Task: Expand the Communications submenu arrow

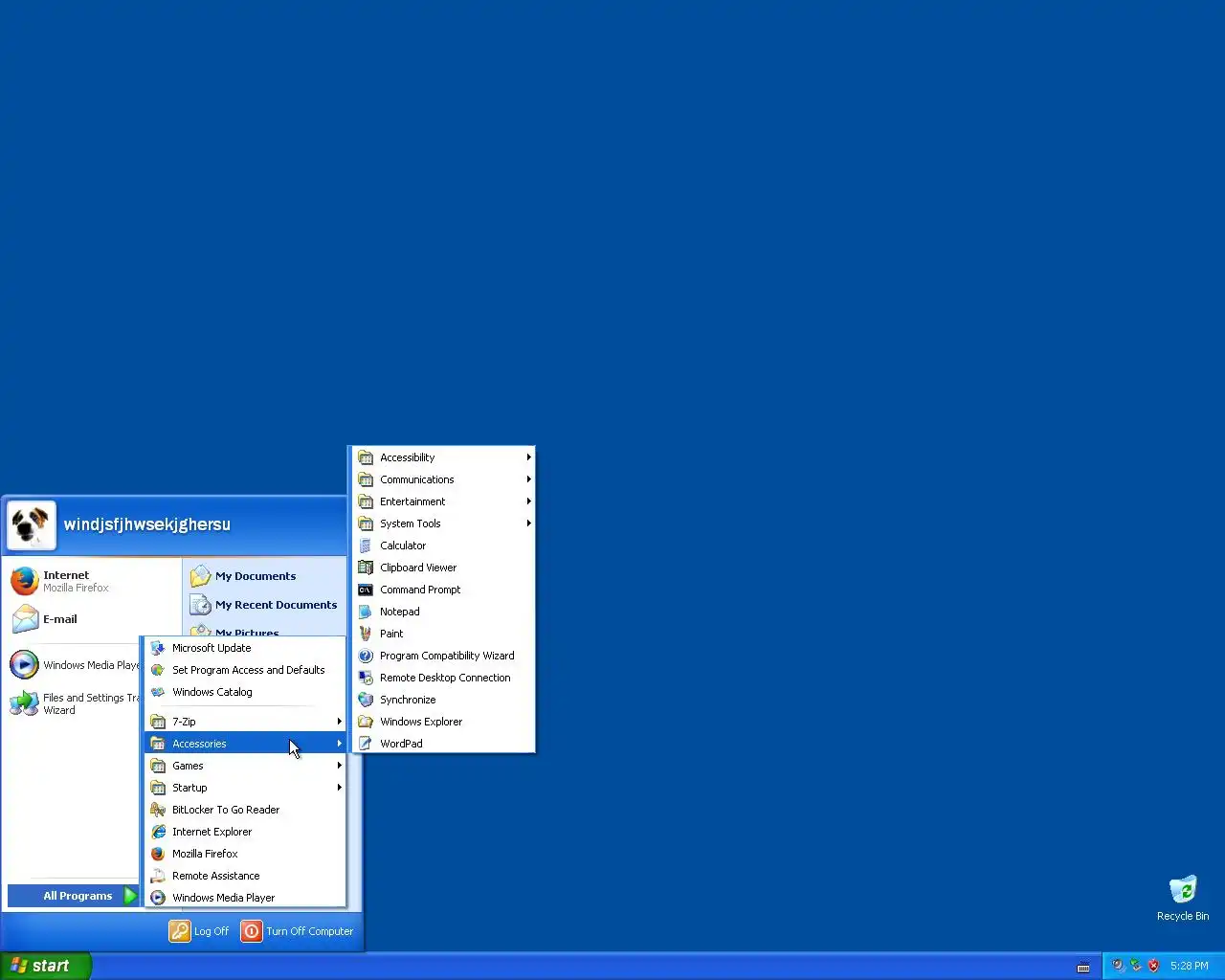Action: tap(528, 479)
